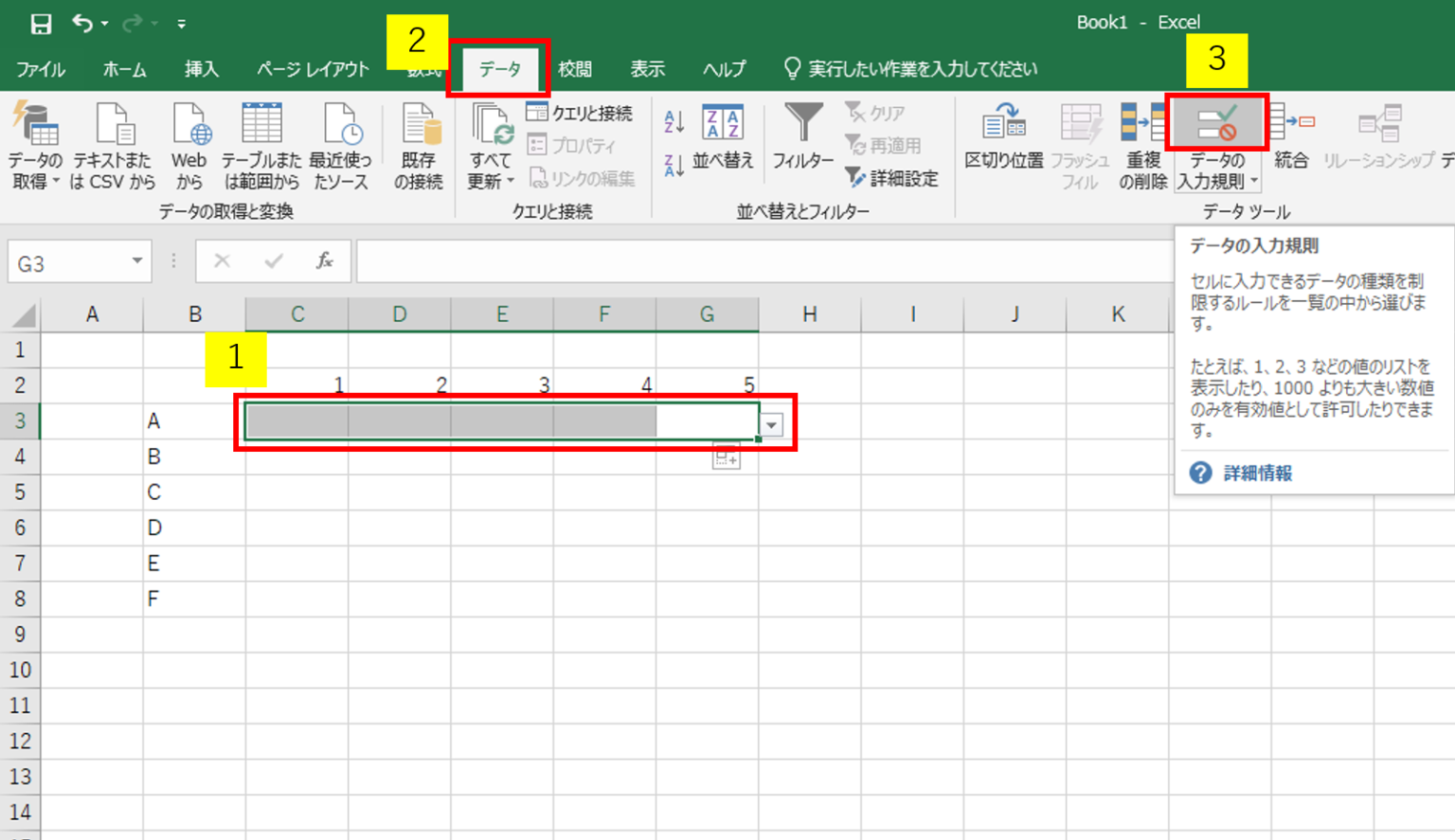Click データの入力規則 validation icon
This screenshot has height=840, width=1455.
point(1217,124)
